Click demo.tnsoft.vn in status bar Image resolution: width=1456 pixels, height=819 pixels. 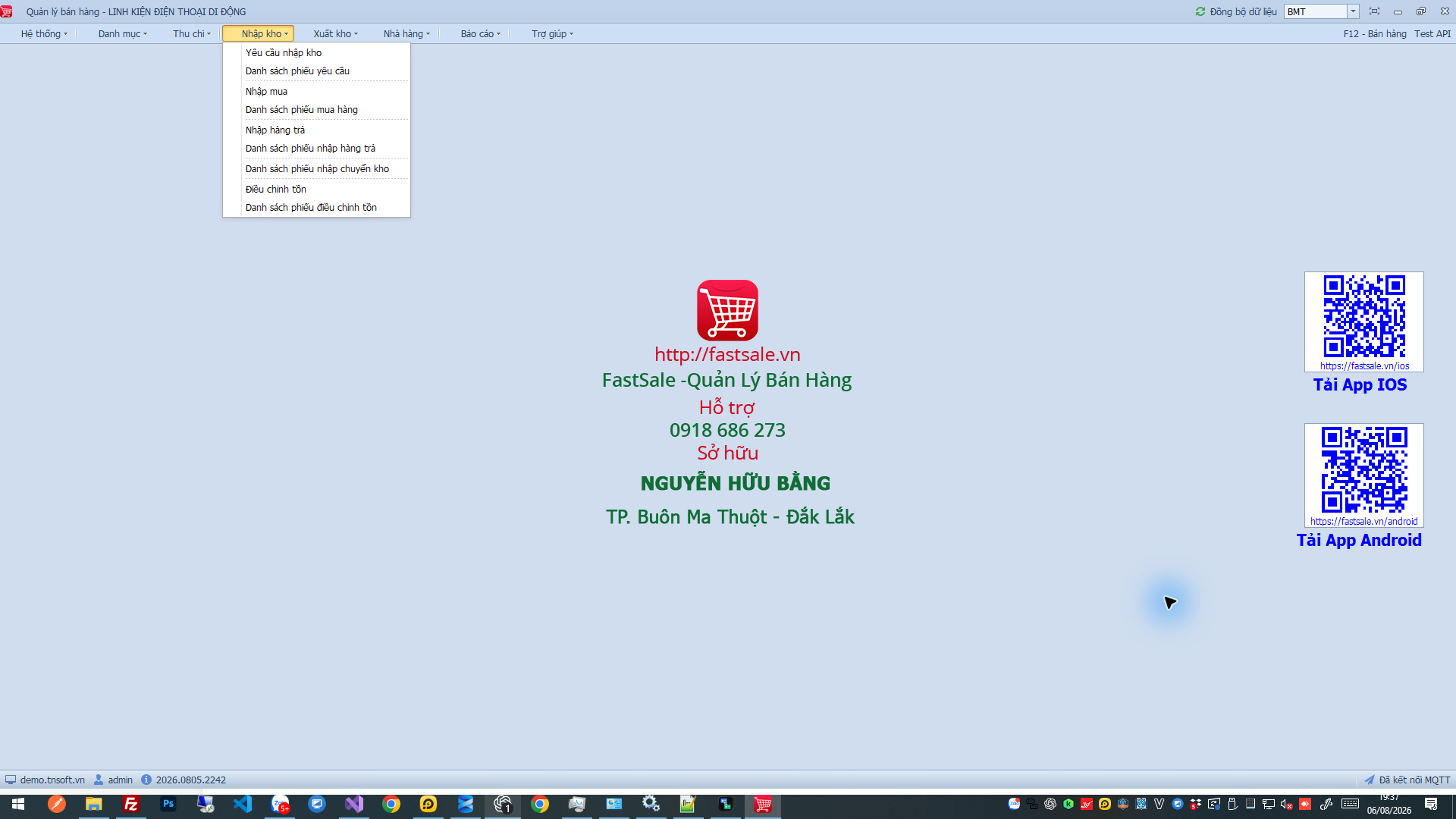pyautogui.click(x=52, y=780)
